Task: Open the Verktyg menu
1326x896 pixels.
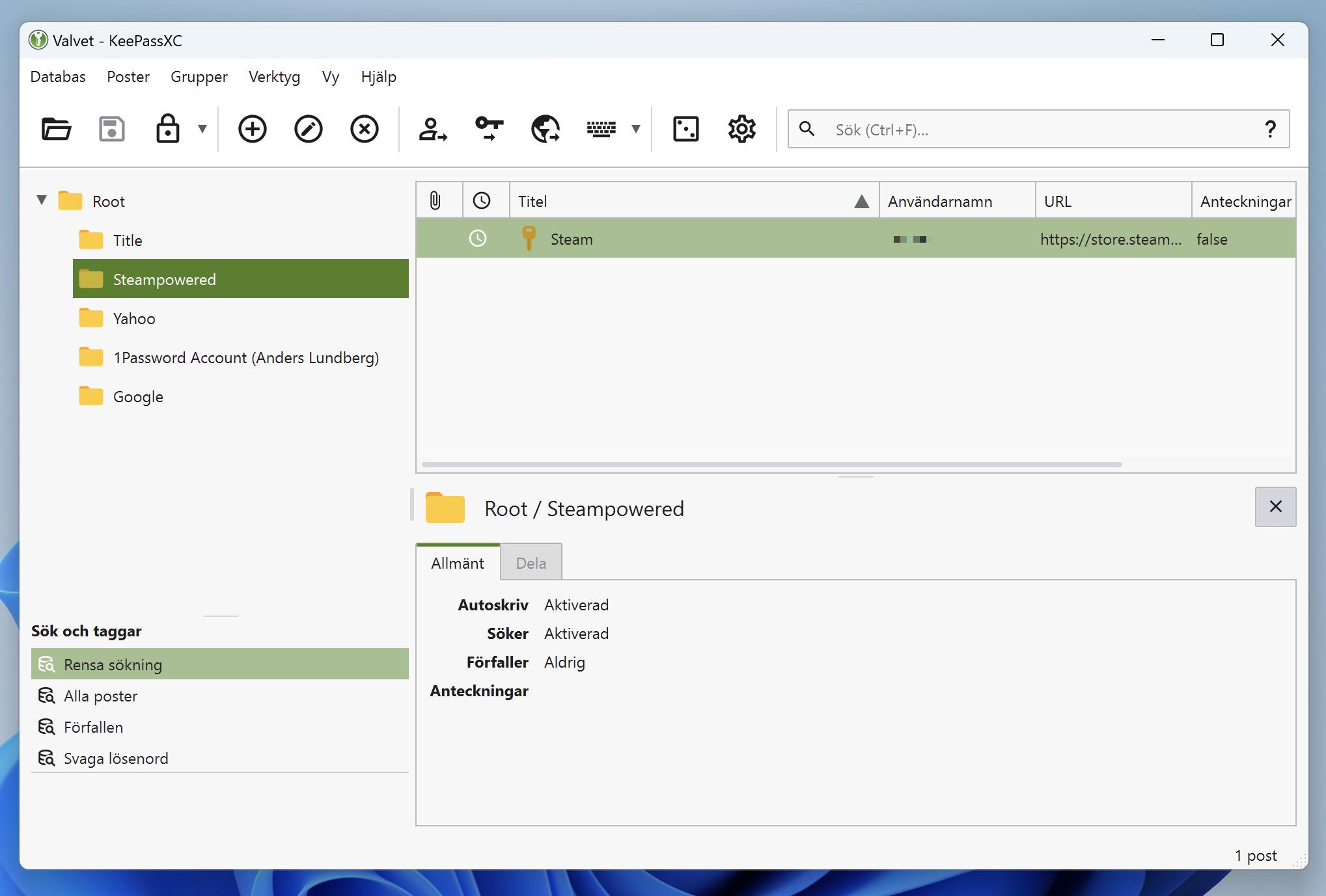Action: pyautogui.click(x=274, y=77)
